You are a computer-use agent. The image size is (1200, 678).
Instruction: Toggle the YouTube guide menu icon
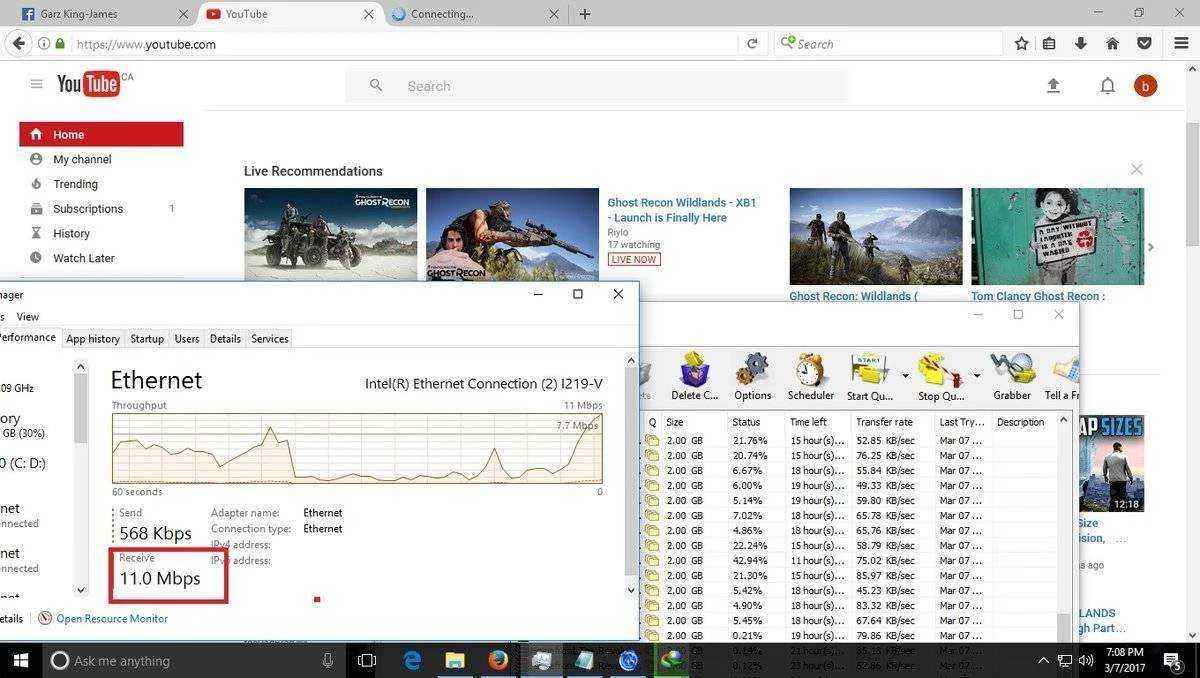point(36,84)
